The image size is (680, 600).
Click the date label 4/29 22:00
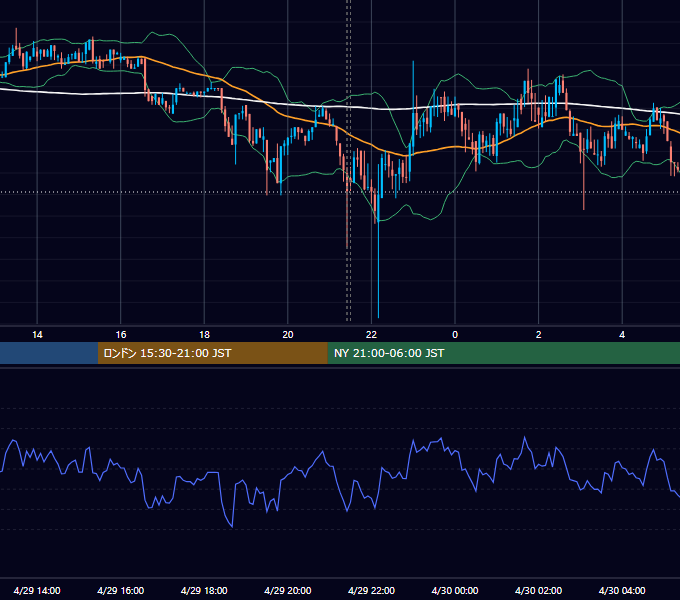click(371, 590)
